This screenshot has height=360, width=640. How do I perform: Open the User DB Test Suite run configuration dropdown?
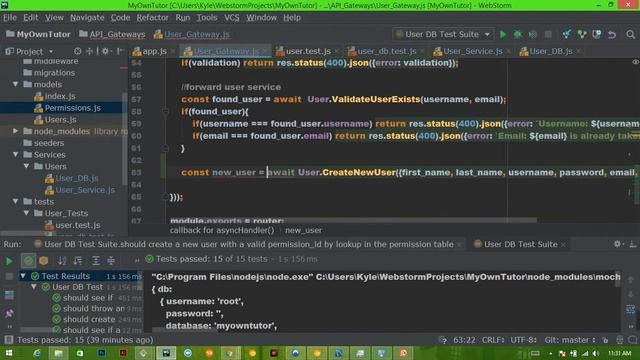click(444, 35)
